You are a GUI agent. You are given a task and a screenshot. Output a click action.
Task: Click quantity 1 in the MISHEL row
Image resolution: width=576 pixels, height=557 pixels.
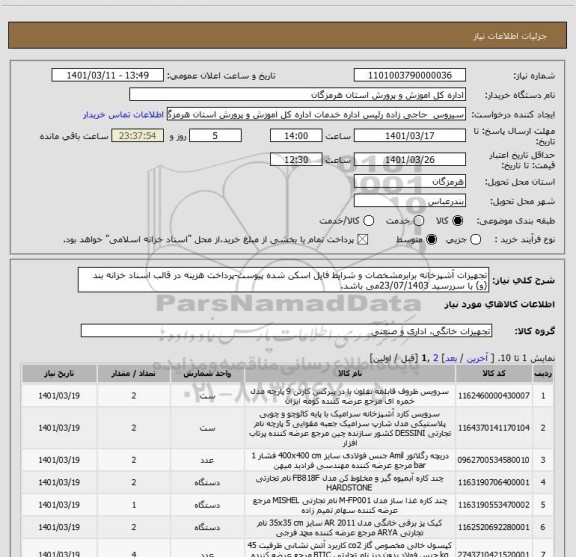[x=134, y=505]
